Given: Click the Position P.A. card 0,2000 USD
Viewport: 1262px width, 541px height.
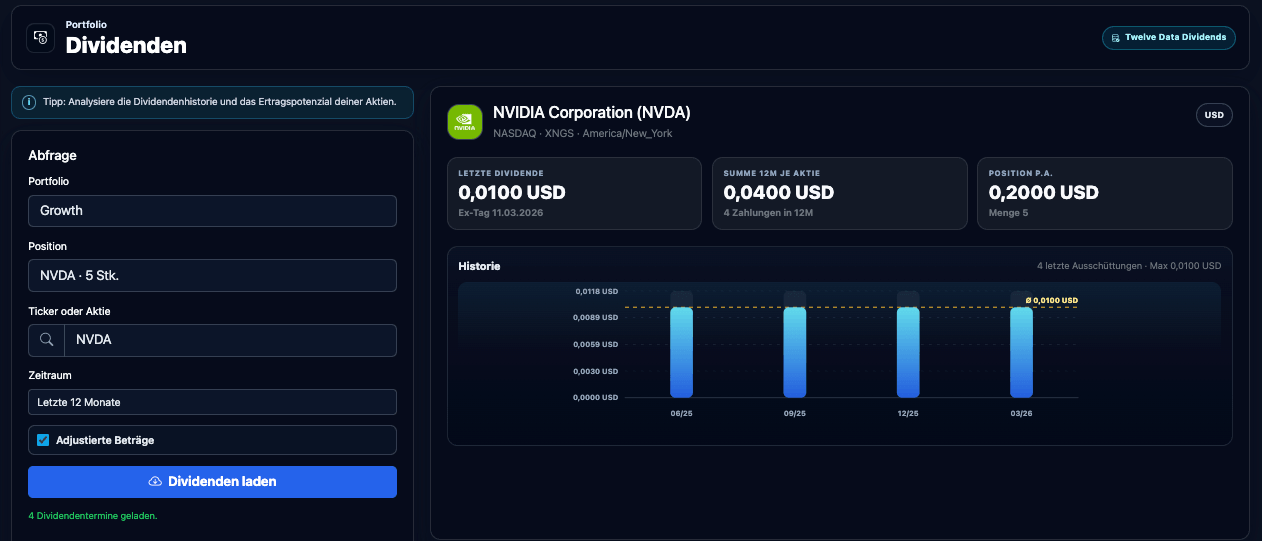Looking at the screenshot, I should (x=1105, y=193).
